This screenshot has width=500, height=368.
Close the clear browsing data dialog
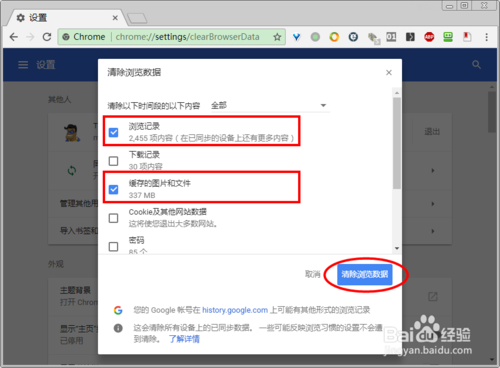(x=389, y=72)
